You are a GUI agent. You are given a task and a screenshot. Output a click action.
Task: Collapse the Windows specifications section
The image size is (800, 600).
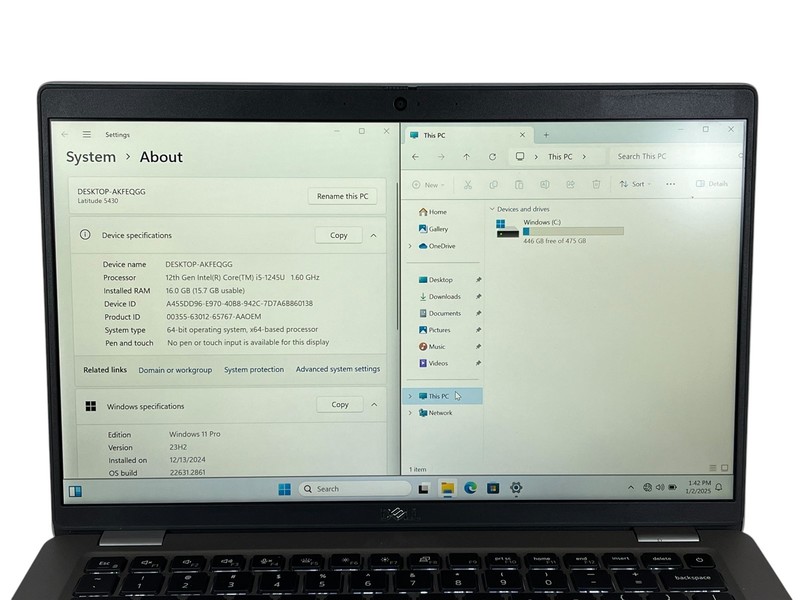point(374,405)
